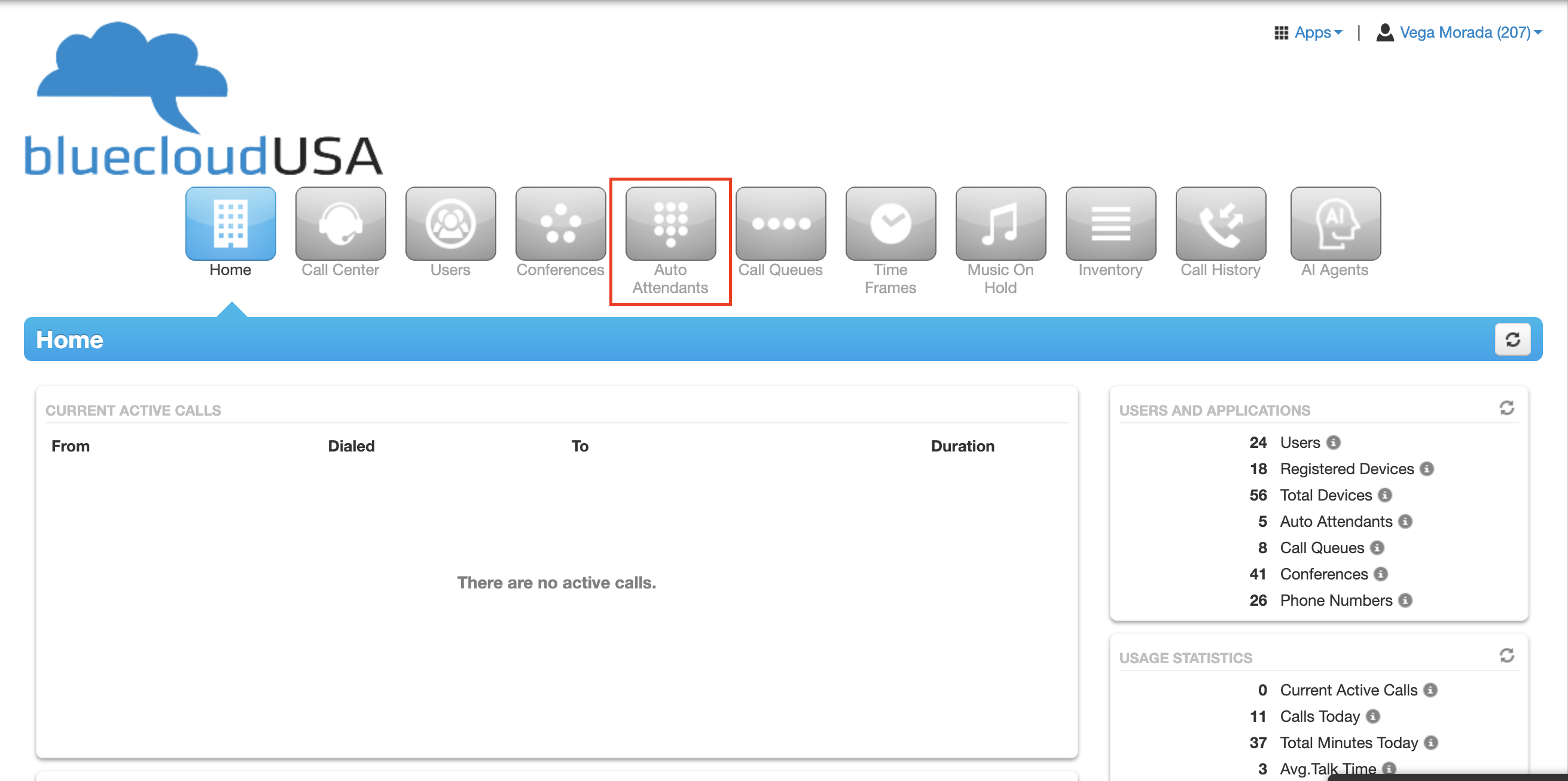
Task: Open Auto Attendants keypad icon
Action: tap(670, 224)
